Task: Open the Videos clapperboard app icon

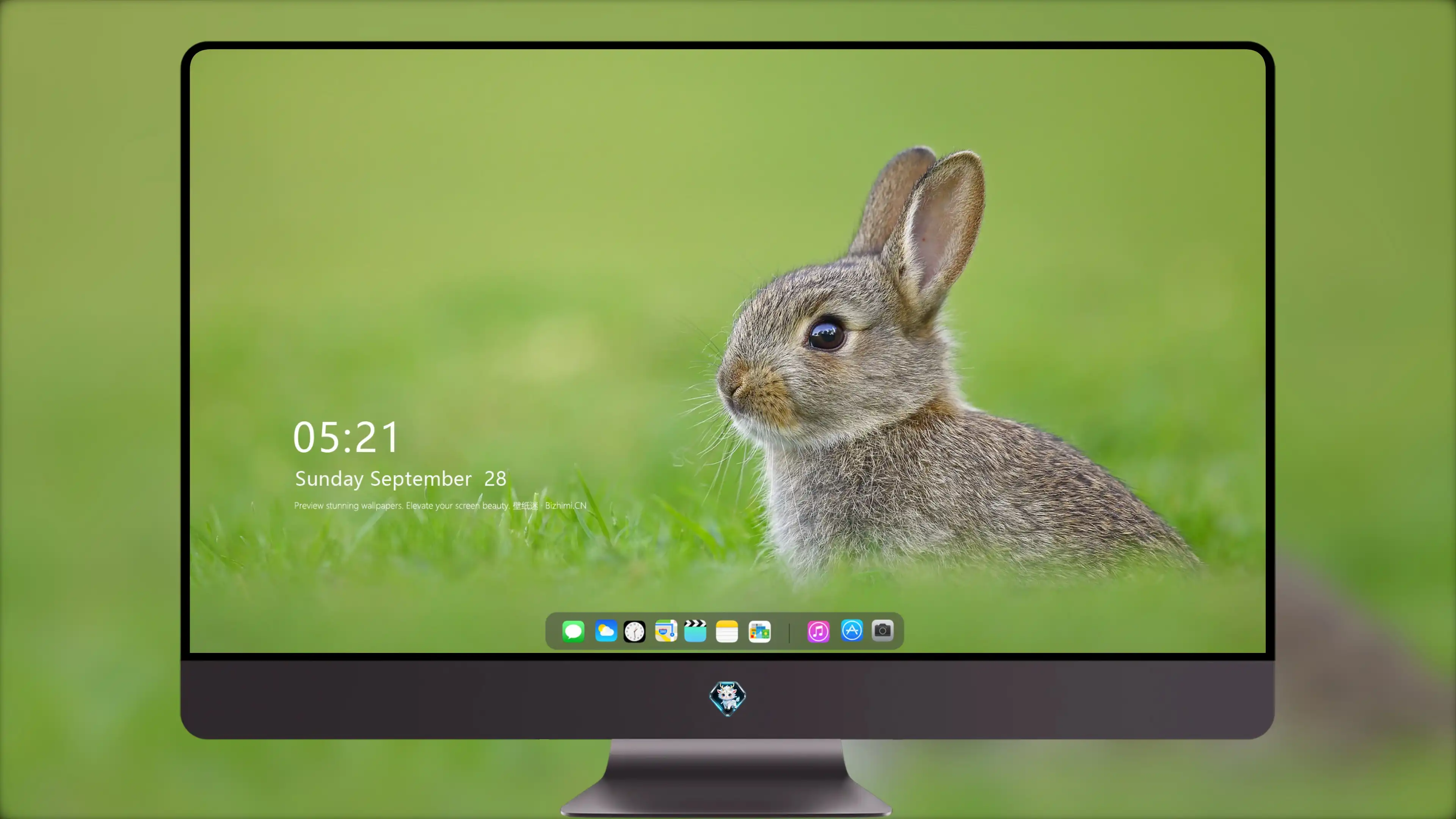Action: pos(695,631)
